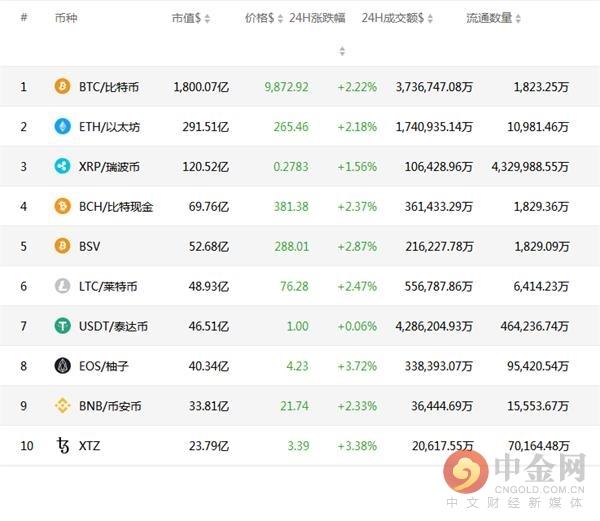Screen dimensions: 600x521
Task: Select XTZ change +3.38%
Action: pyautogui.click(x=357, y=446)
